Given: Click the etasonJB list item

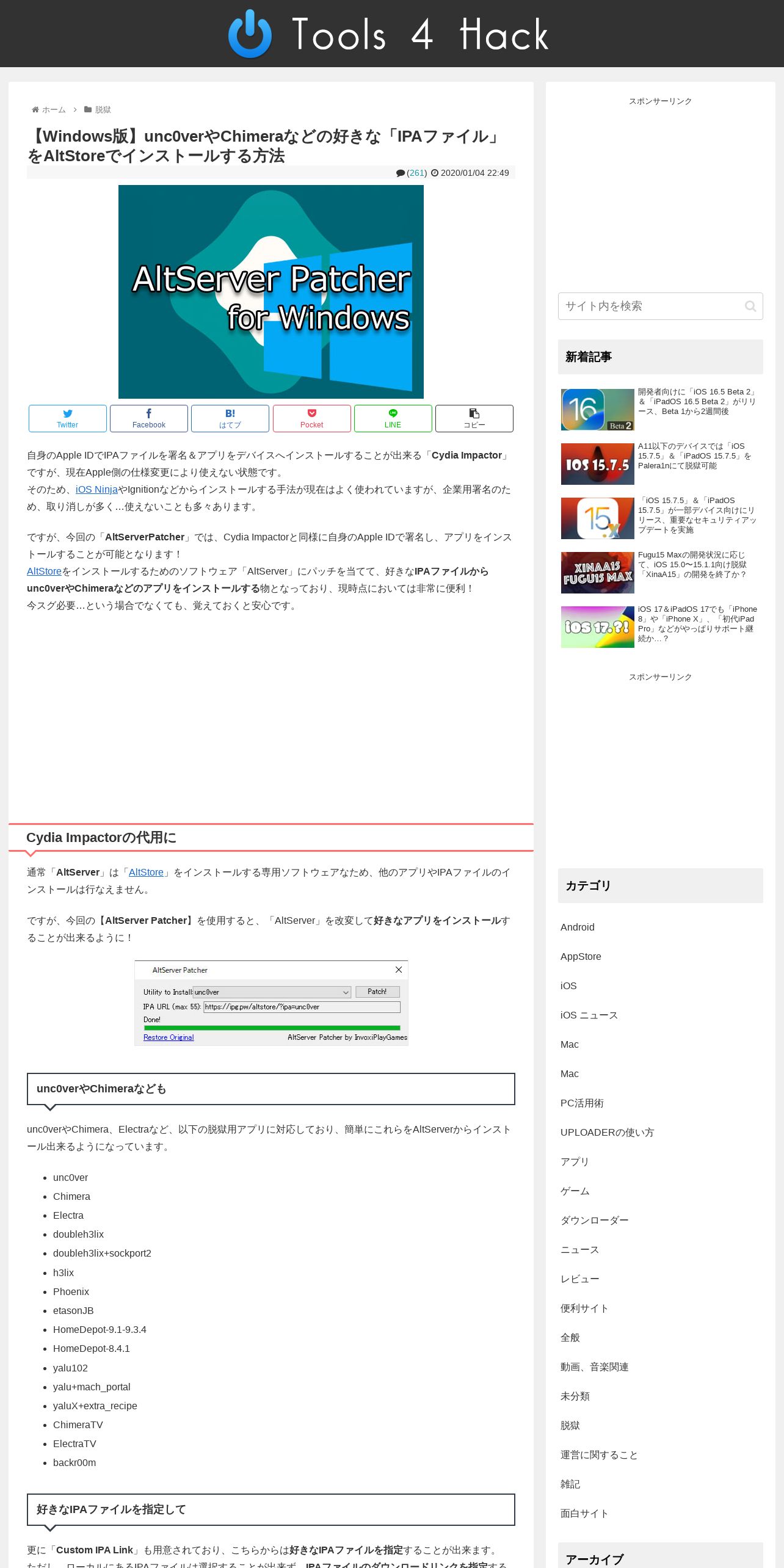Looking at the screenshot, I should tap(73, 1310).
